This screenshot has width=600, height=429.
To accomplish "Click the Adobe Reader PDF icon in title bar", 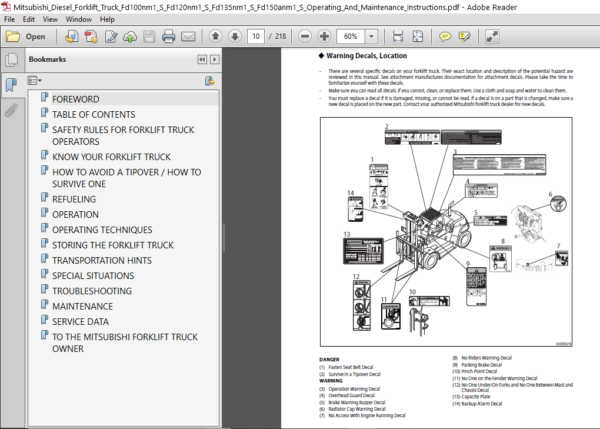I will tap(6, 7).
